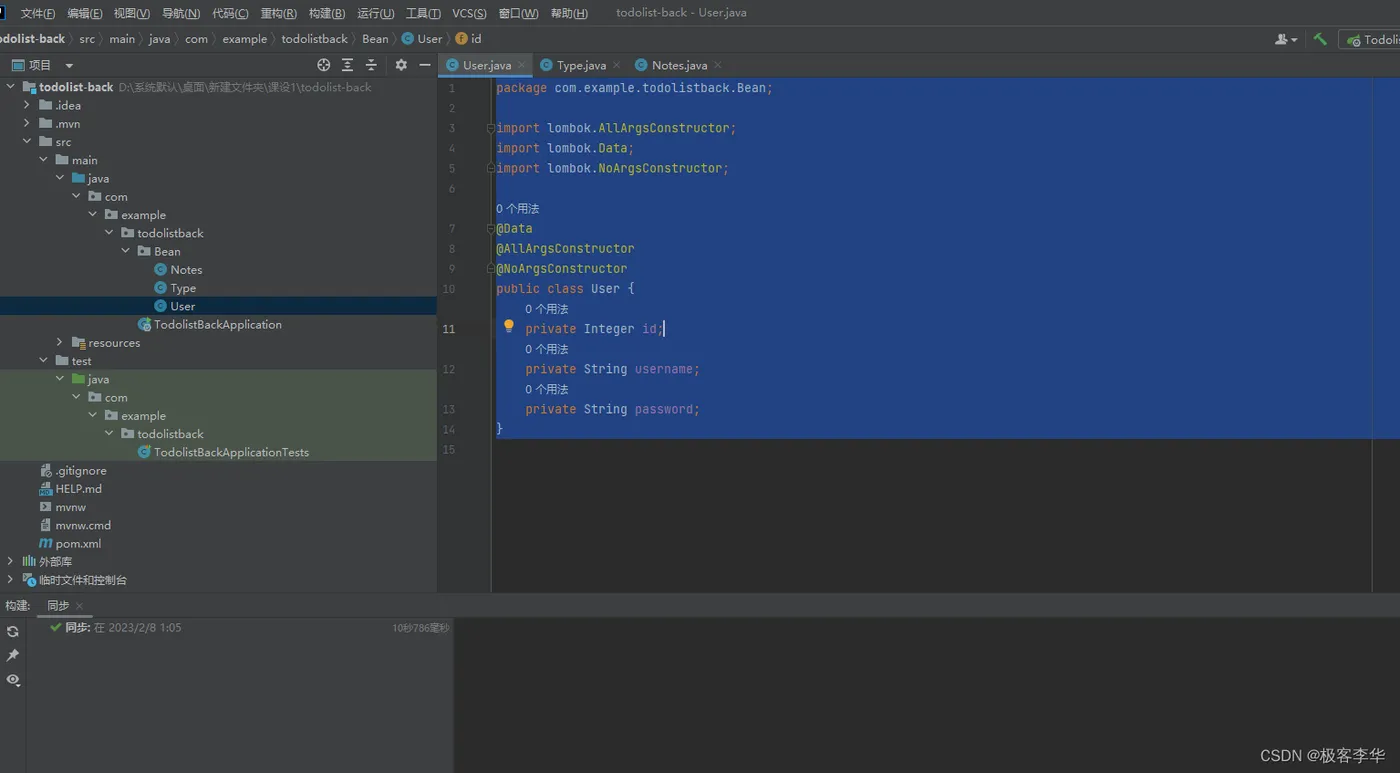Close the 同步 build tab
Image resolution: width=1400 pixels, height=773 pixels.
point(79,606)
